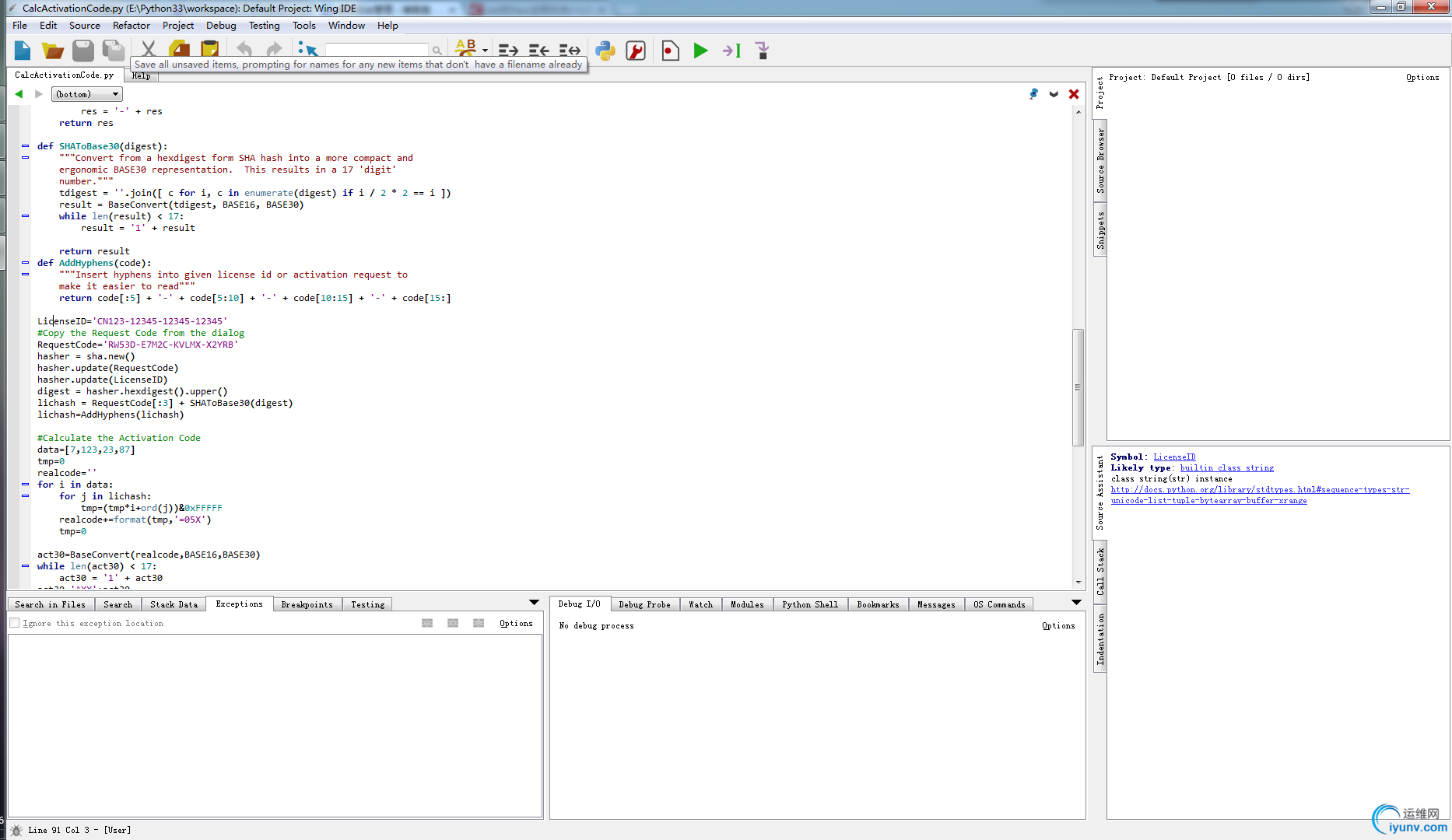Click Options in the Debug I/O panel
Screen dimensions: 1452x840
(1058, 625)
